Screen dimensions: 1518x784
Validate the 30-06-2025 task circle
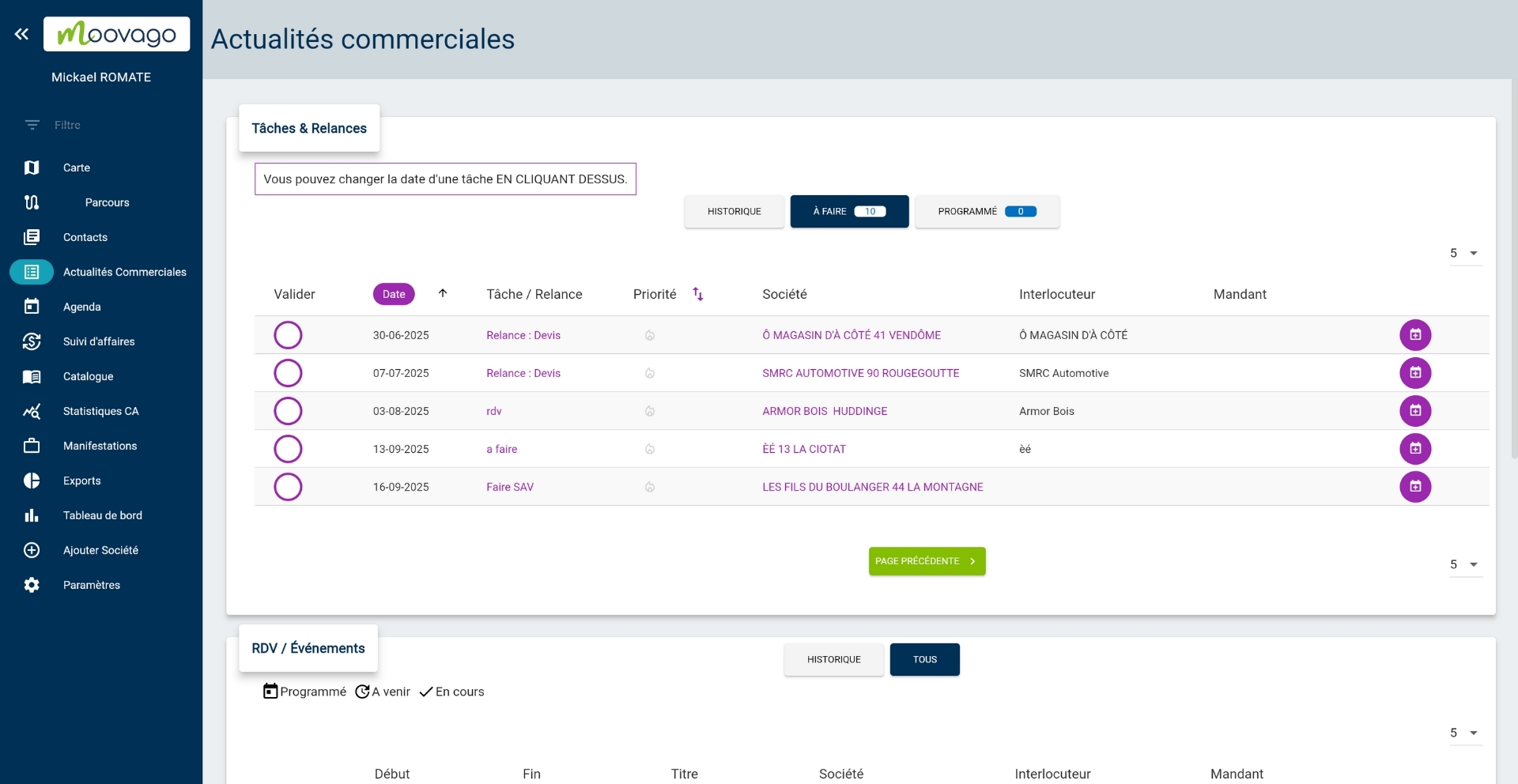[x=288, y=334]
